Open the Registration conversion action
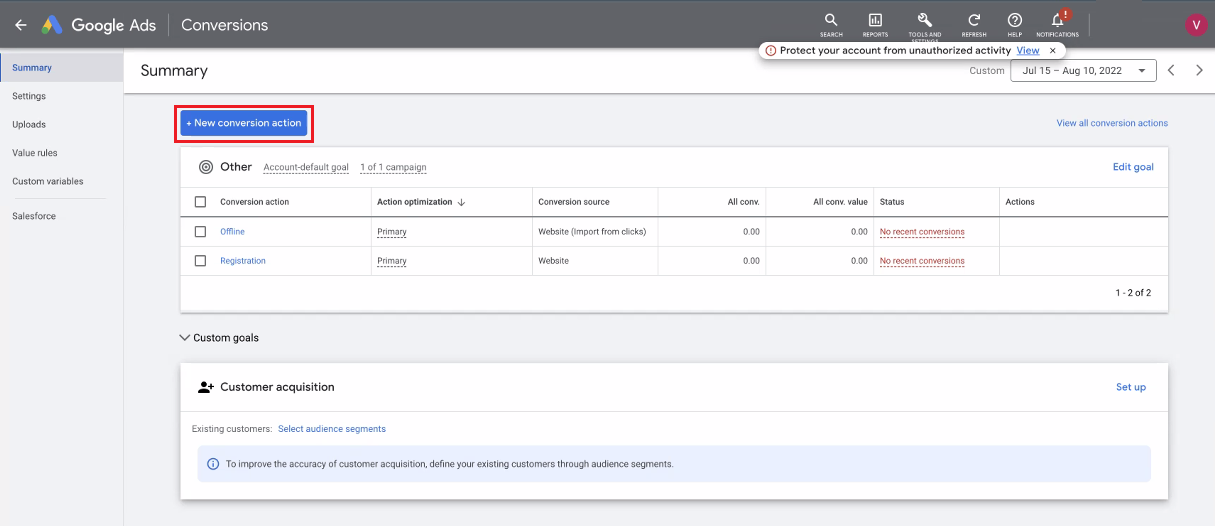1215x526 pixels. click(x=243, y=261)
